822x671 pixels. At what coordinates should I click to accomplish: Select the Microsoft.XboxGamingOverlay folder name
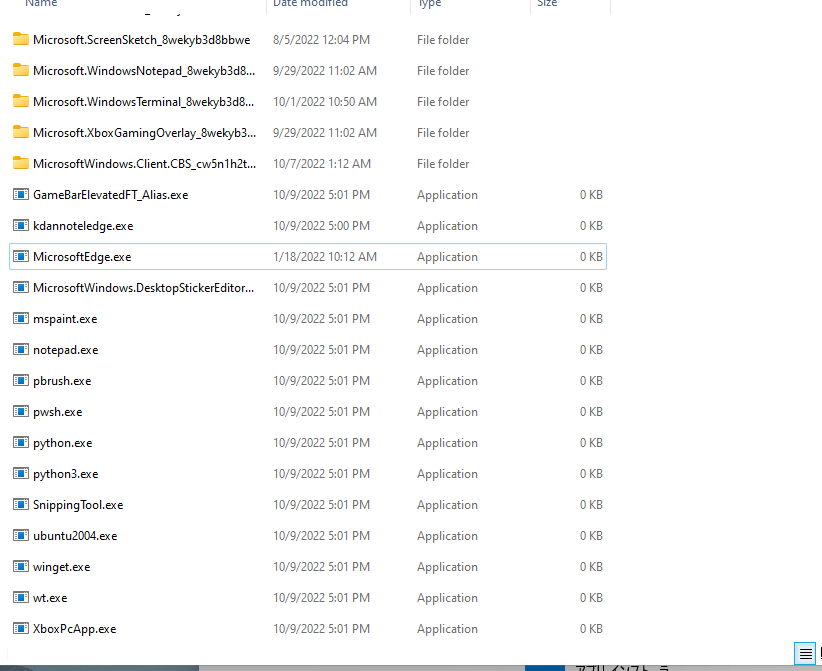[x=144, y=133]
